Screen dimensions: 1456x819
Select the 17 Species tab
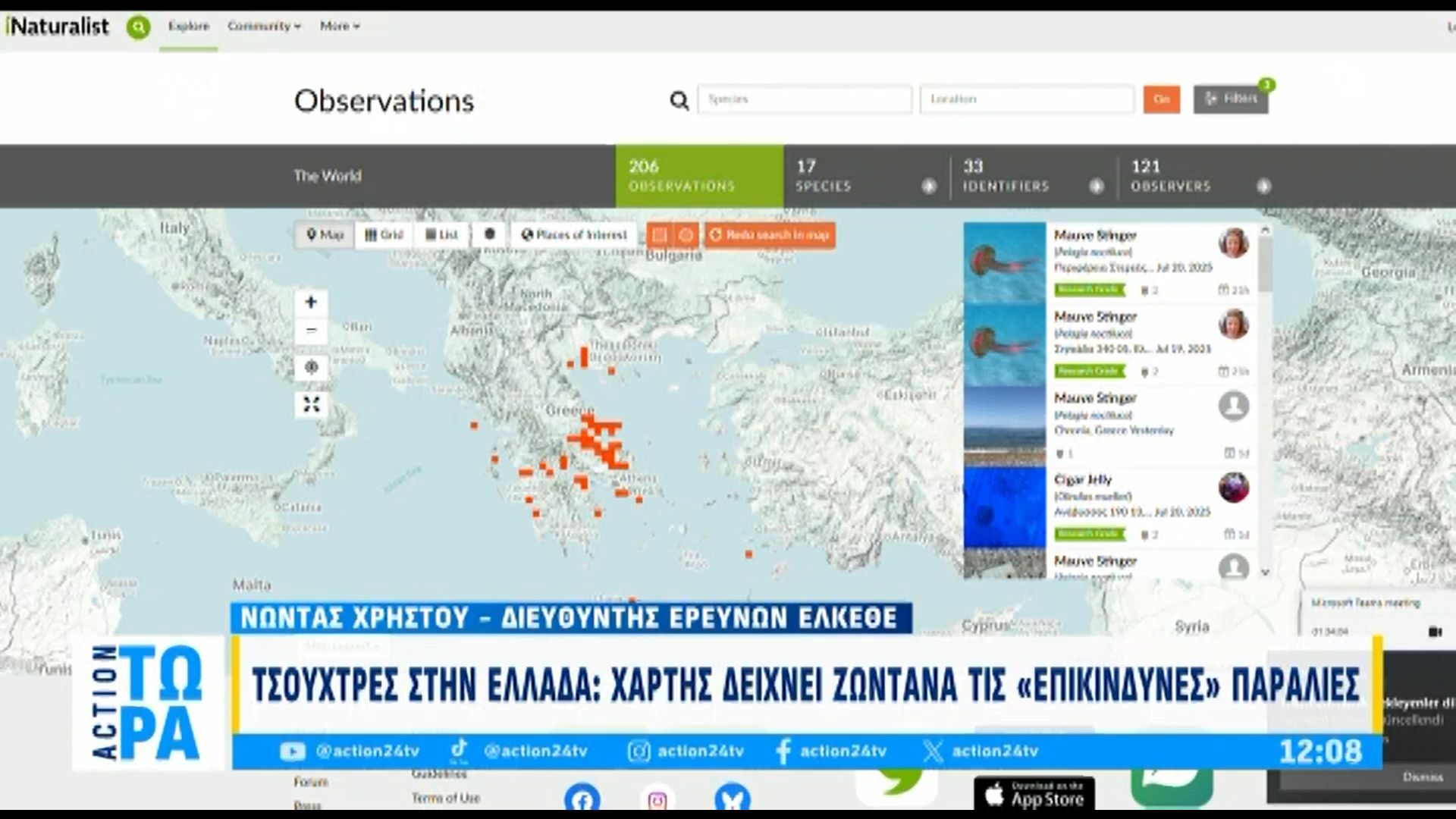click(866, 176)
